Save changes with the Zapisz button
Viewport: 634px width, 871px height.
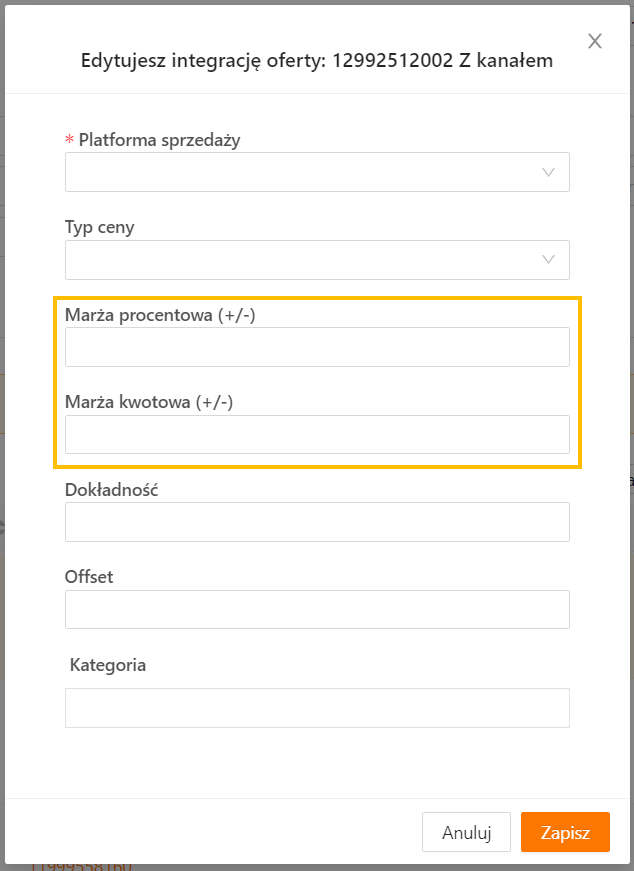565,832
